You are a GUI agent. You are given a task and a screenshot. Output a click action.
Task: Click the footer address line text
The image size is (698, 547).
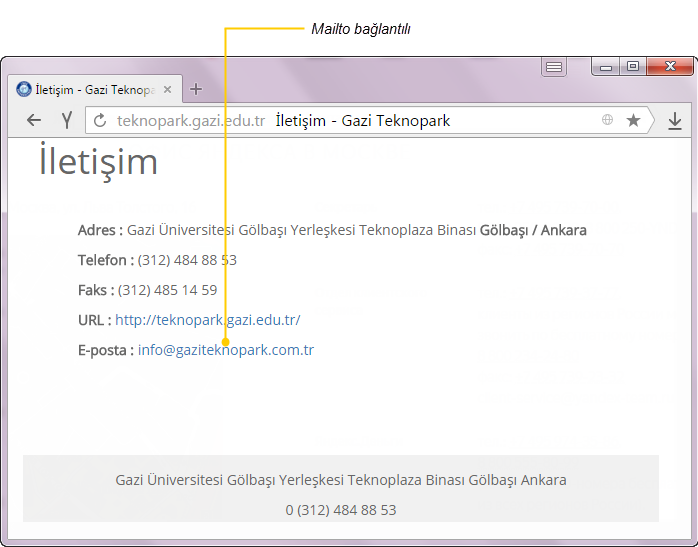coord(341,480)
